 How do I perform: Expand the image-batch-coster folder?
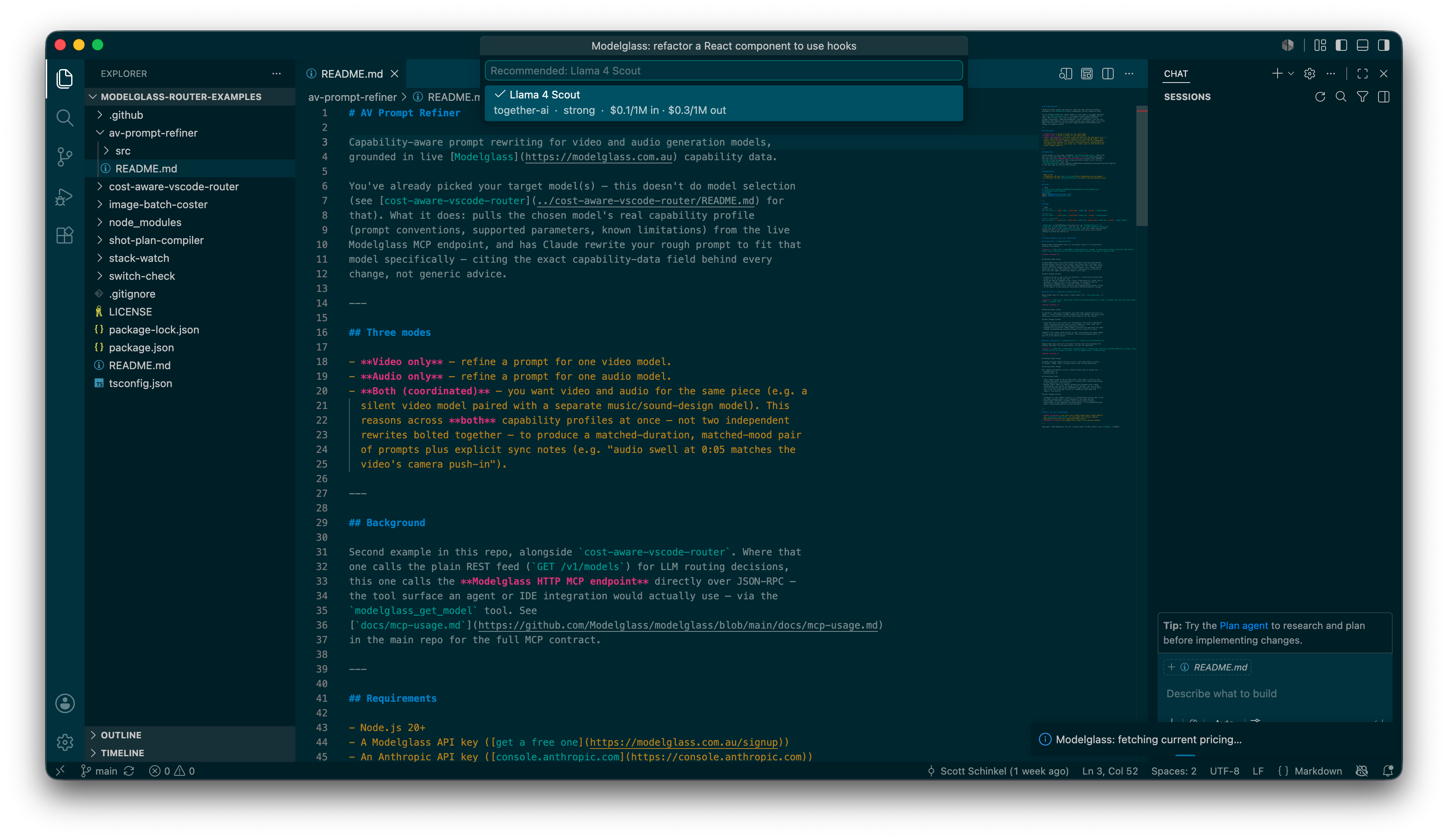190,204
